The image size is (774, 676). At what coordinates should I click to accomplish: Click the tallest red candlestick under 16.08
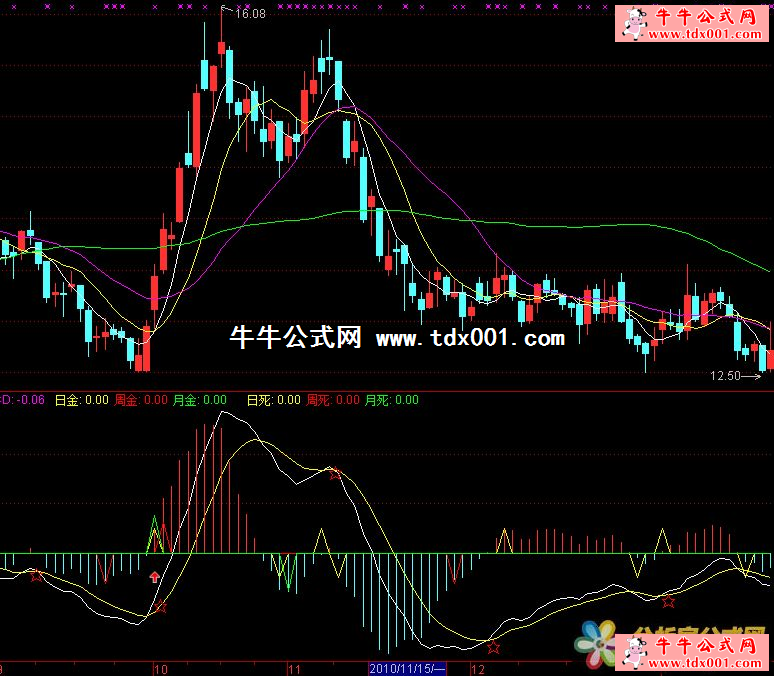click(x=196, y=129)
